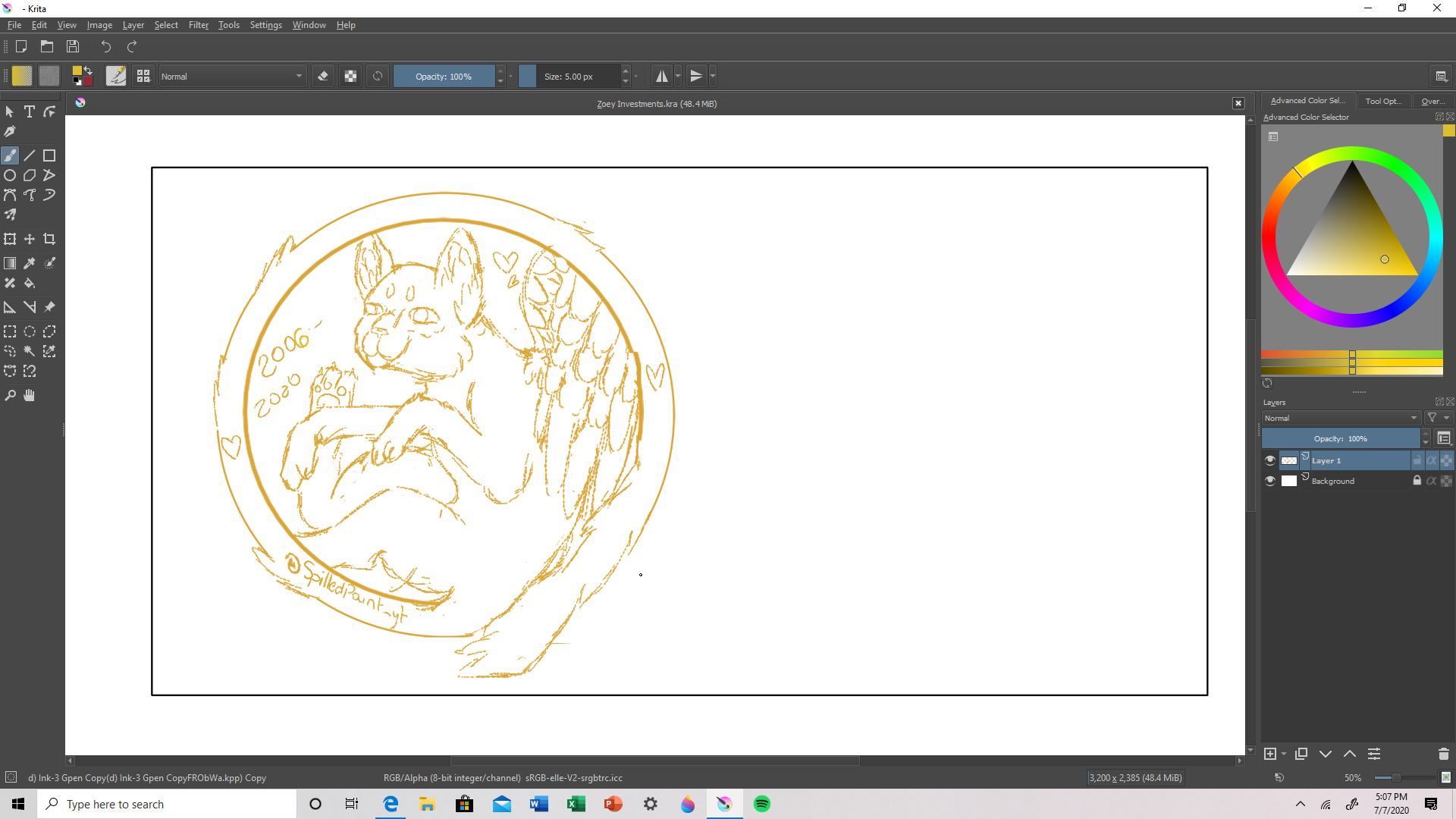Open layer properties
This screenshot has height=819, width=1456.
coord(1374,754)
